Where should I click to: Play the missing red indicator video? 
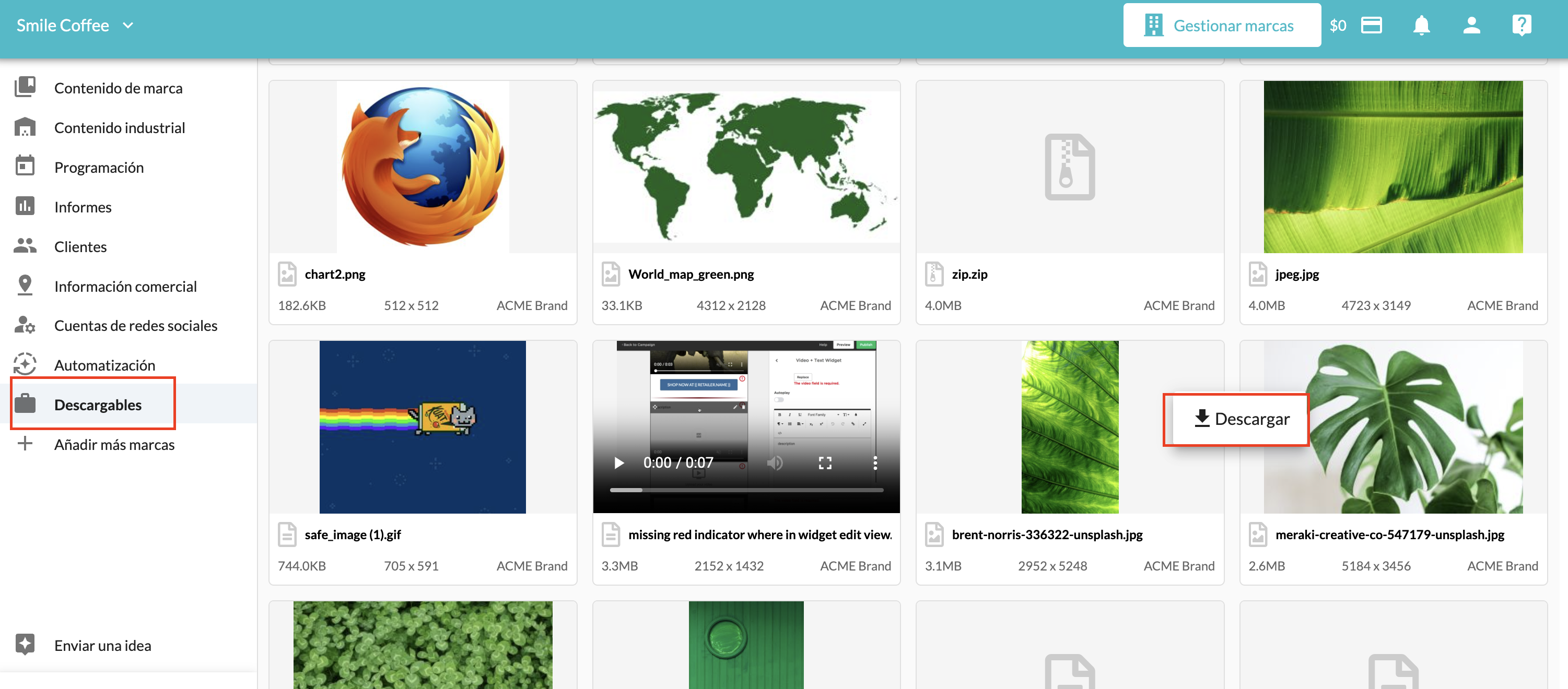pos(619,463)
